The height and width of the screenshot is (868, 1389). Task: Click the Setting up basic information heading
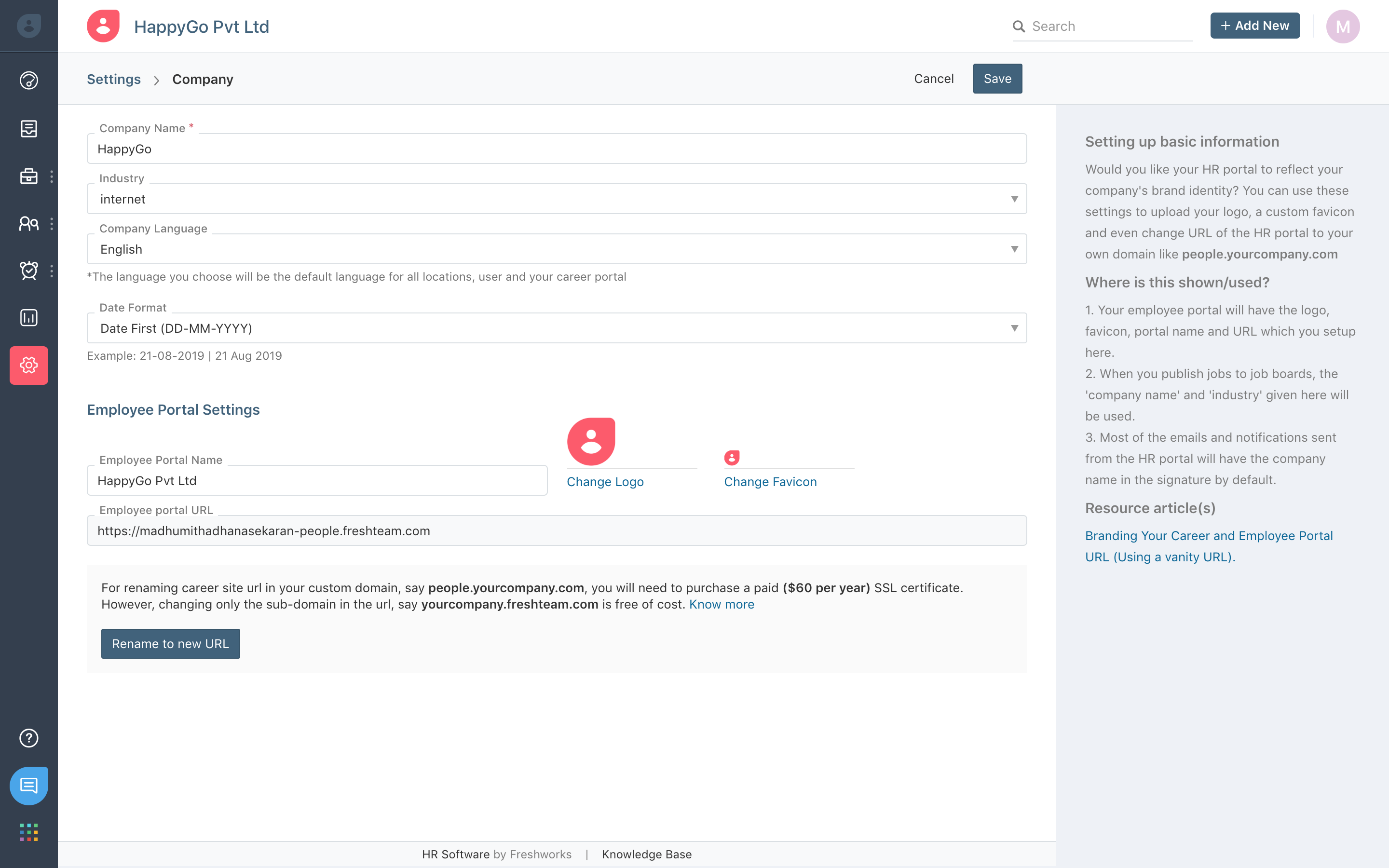1182,142
